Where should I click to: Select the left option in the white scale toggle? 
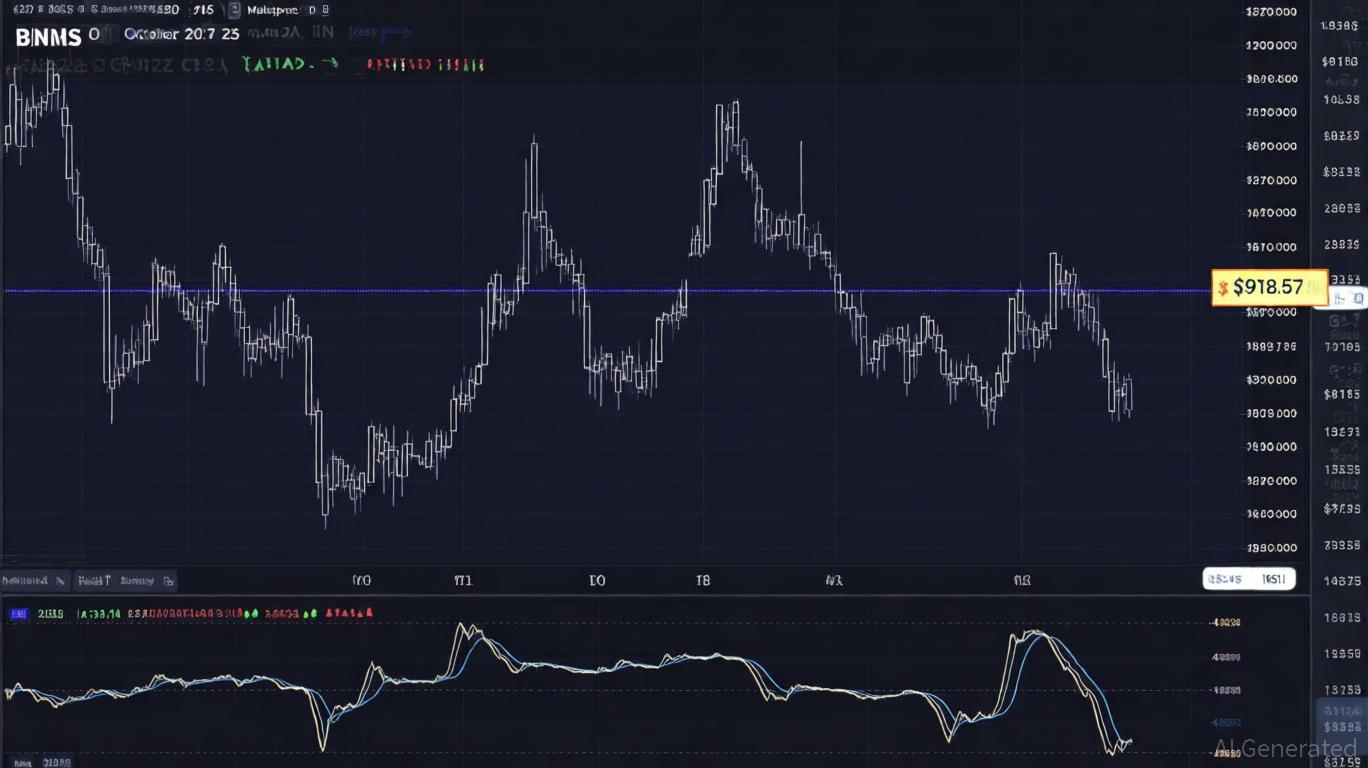pos(1224,578)
